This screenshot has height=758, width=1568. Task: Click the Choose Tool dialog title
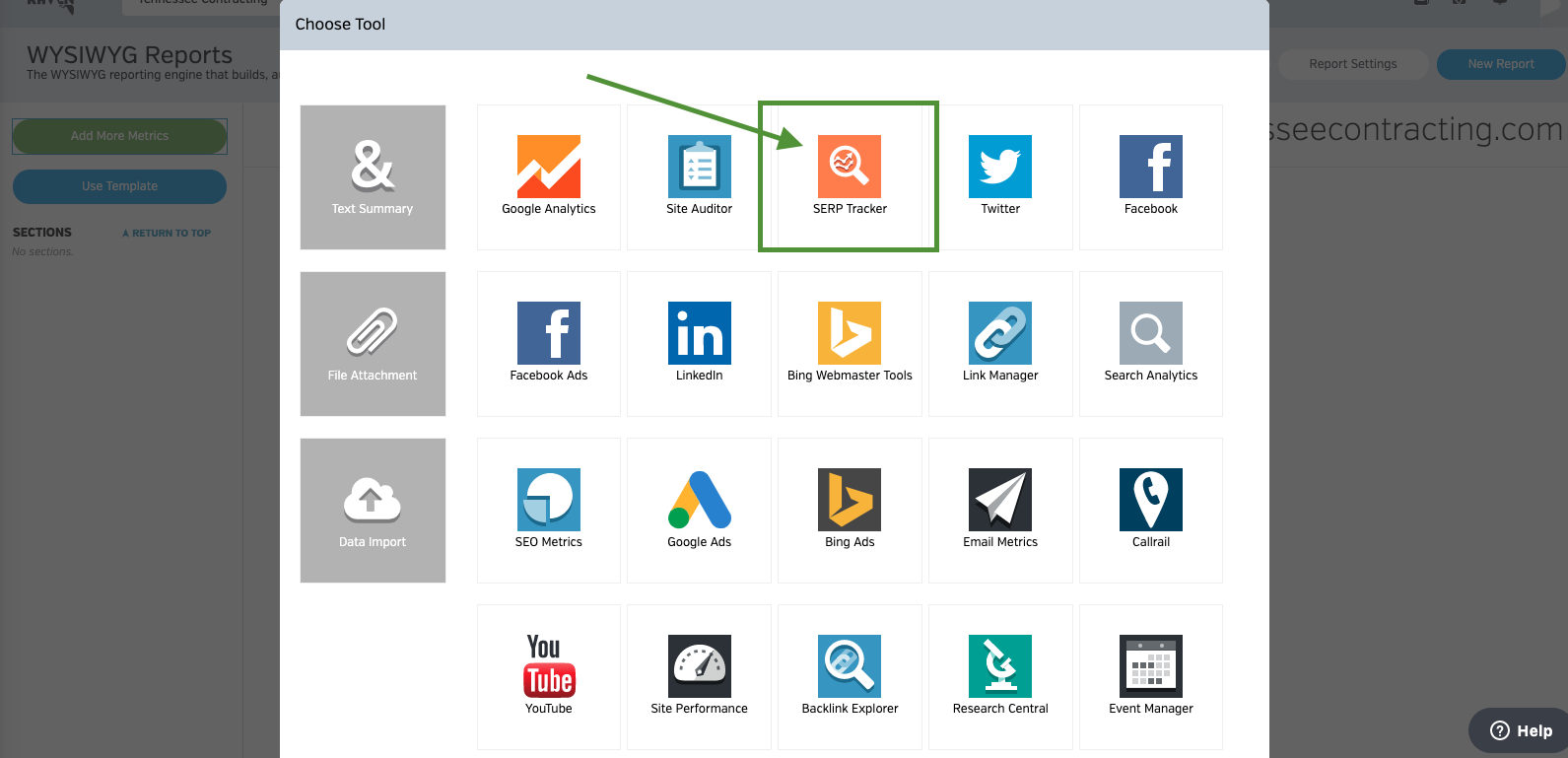pos(340,24)
